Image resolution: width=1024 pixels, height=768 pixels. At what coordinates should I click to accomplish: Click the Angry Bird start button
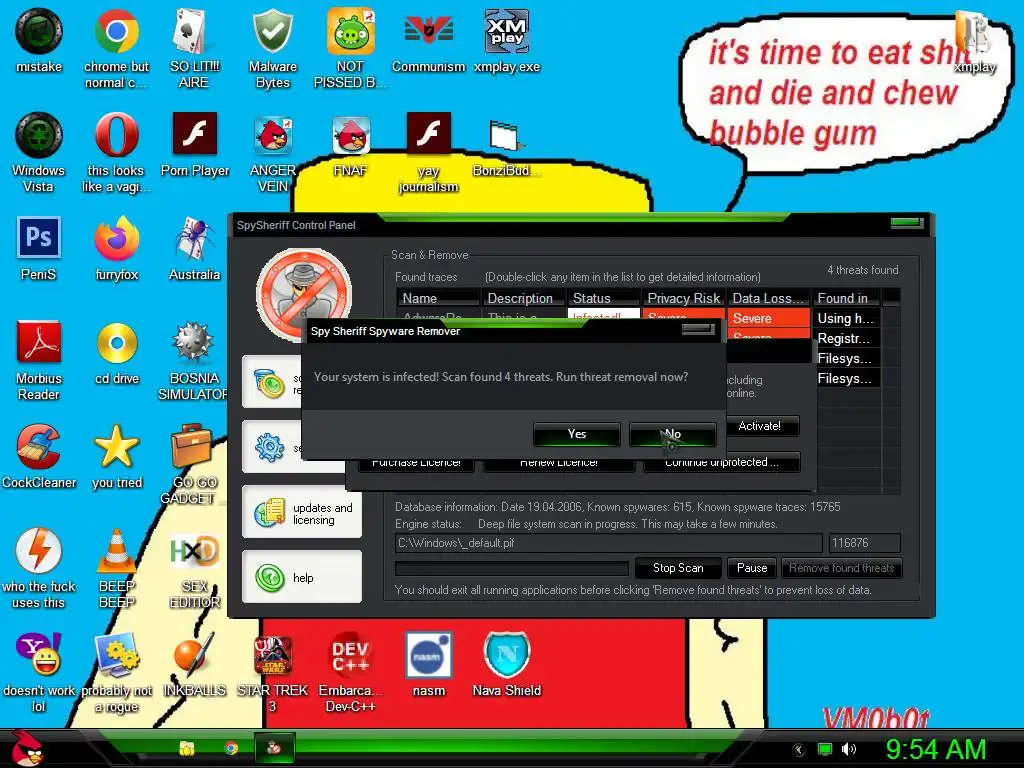click(x=27, y=748)
